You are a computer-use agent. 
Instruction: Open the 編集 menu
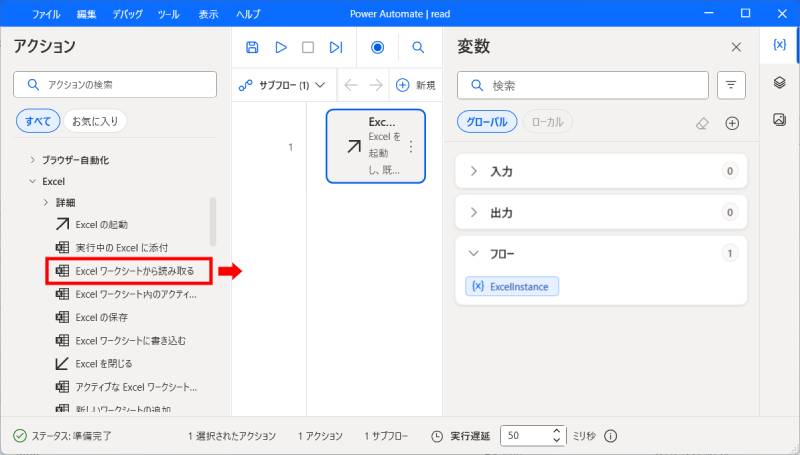(86, 14)
